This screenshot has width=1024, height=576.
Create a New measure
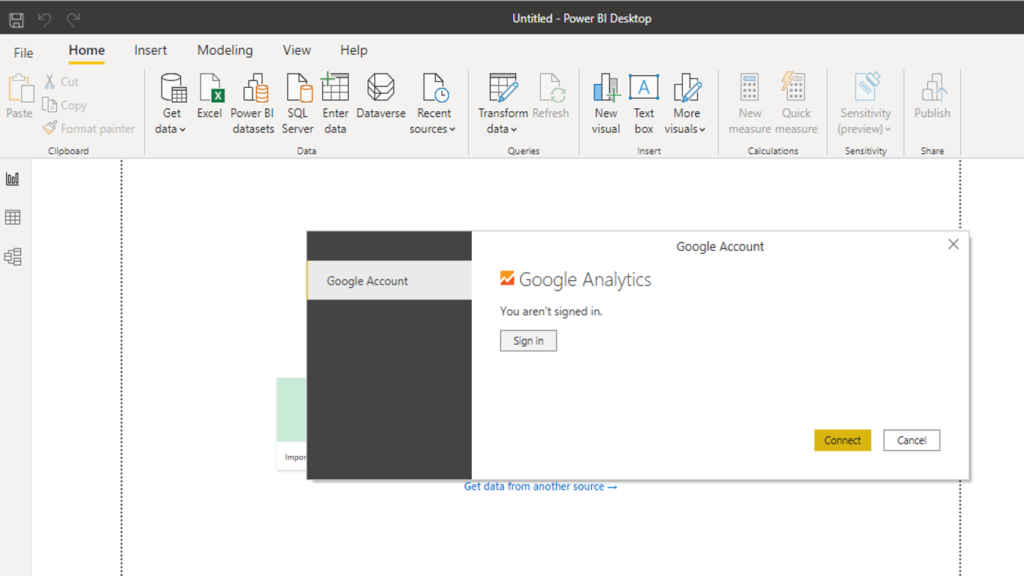(x=750, y=104)
